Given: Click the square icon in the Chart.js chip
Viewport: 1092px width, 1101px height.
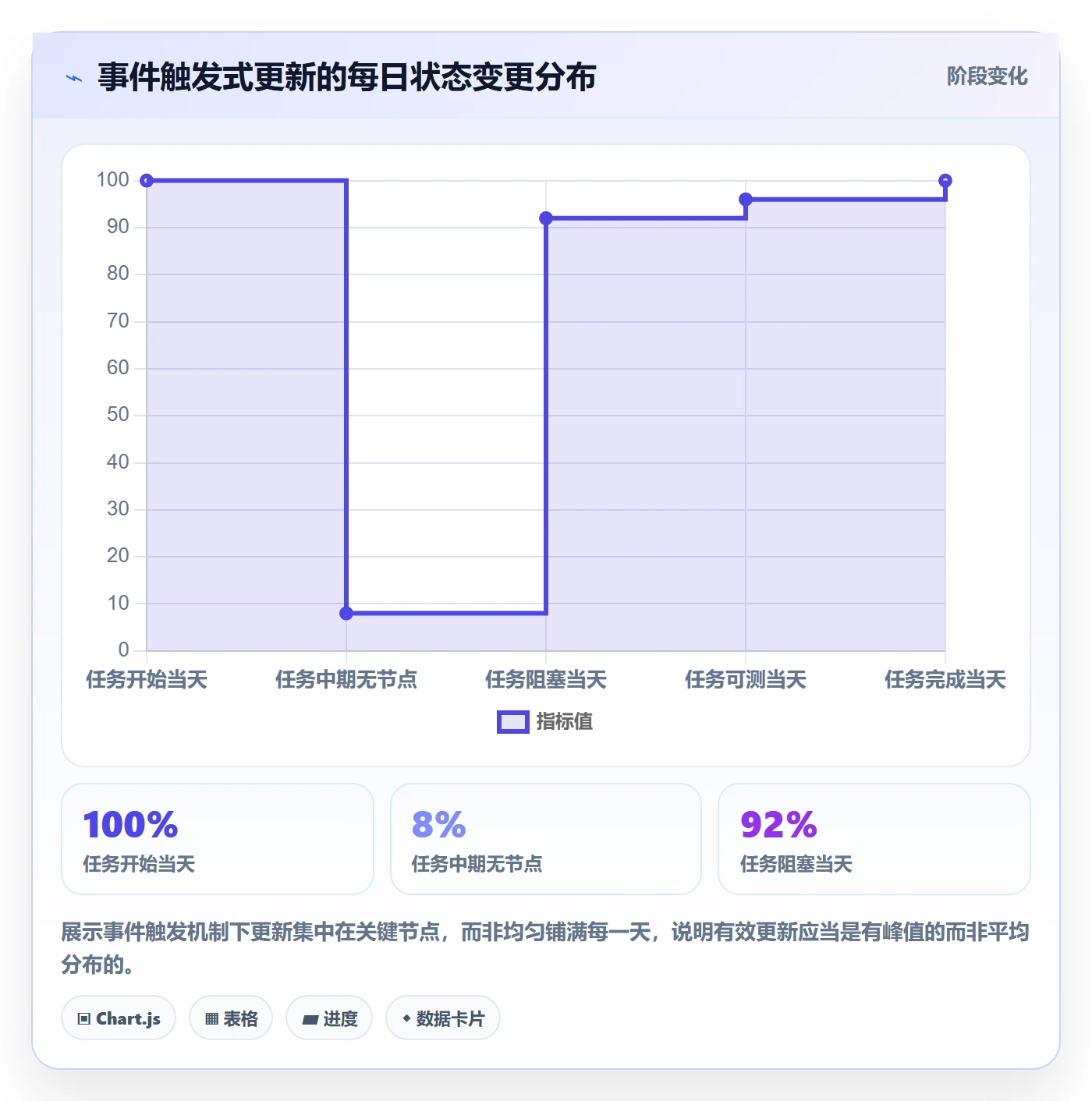Looking at the screenshot, I should (x=84, y=1018).
